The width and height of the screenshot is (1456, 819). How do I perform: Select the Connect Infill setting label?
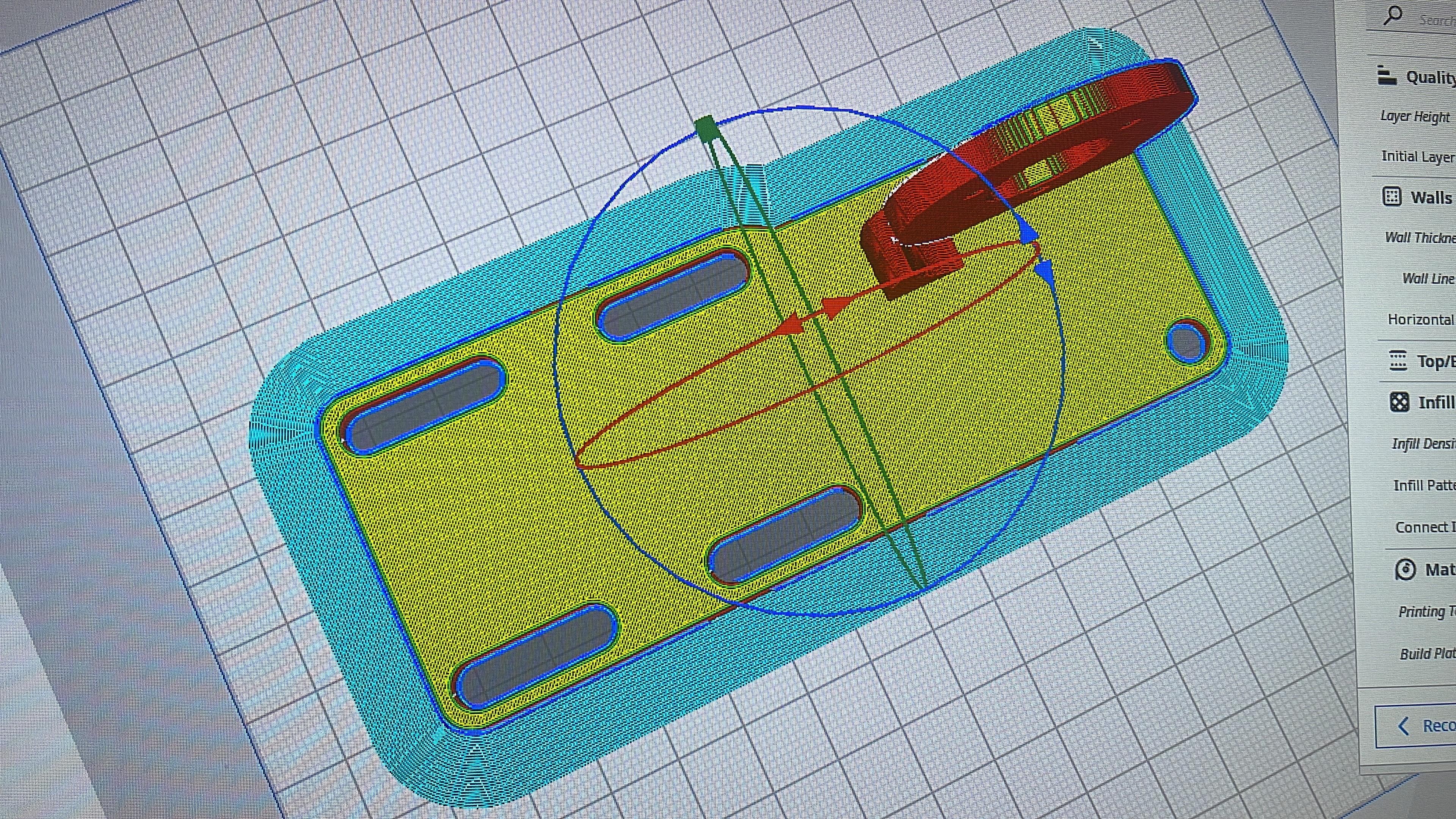click(x=1426, y=527)
